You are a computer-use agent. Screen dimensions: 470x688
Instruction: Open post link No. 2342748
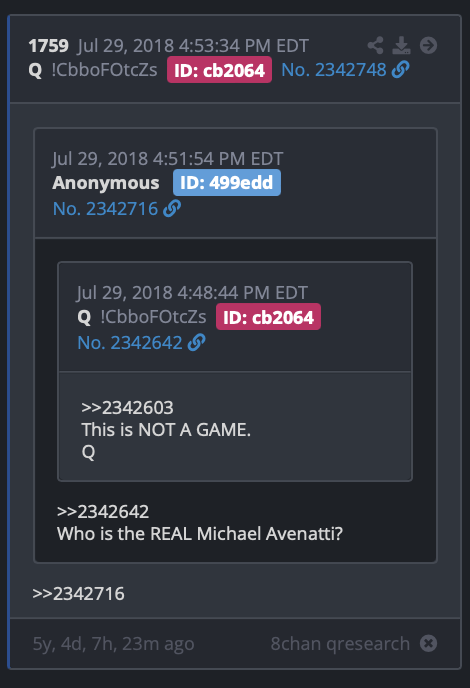coord(334,70)
